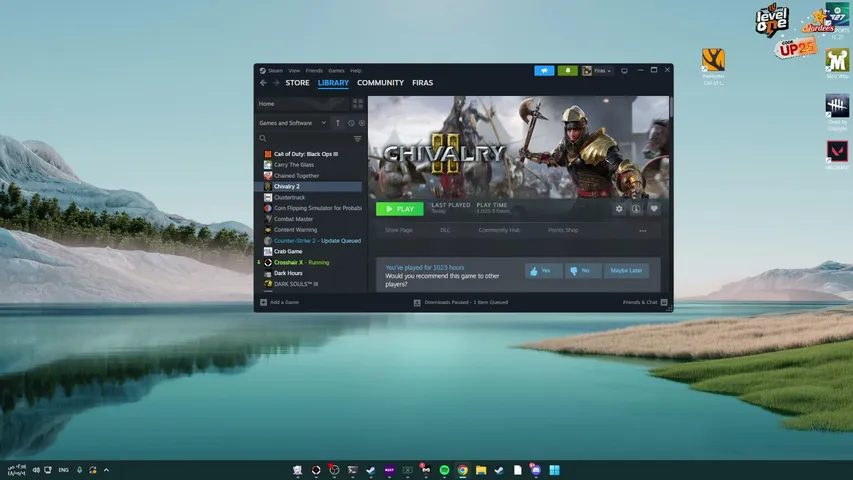Open the green notifications bell
Screen dimensions: 853x480
click(x=567, y=71)
